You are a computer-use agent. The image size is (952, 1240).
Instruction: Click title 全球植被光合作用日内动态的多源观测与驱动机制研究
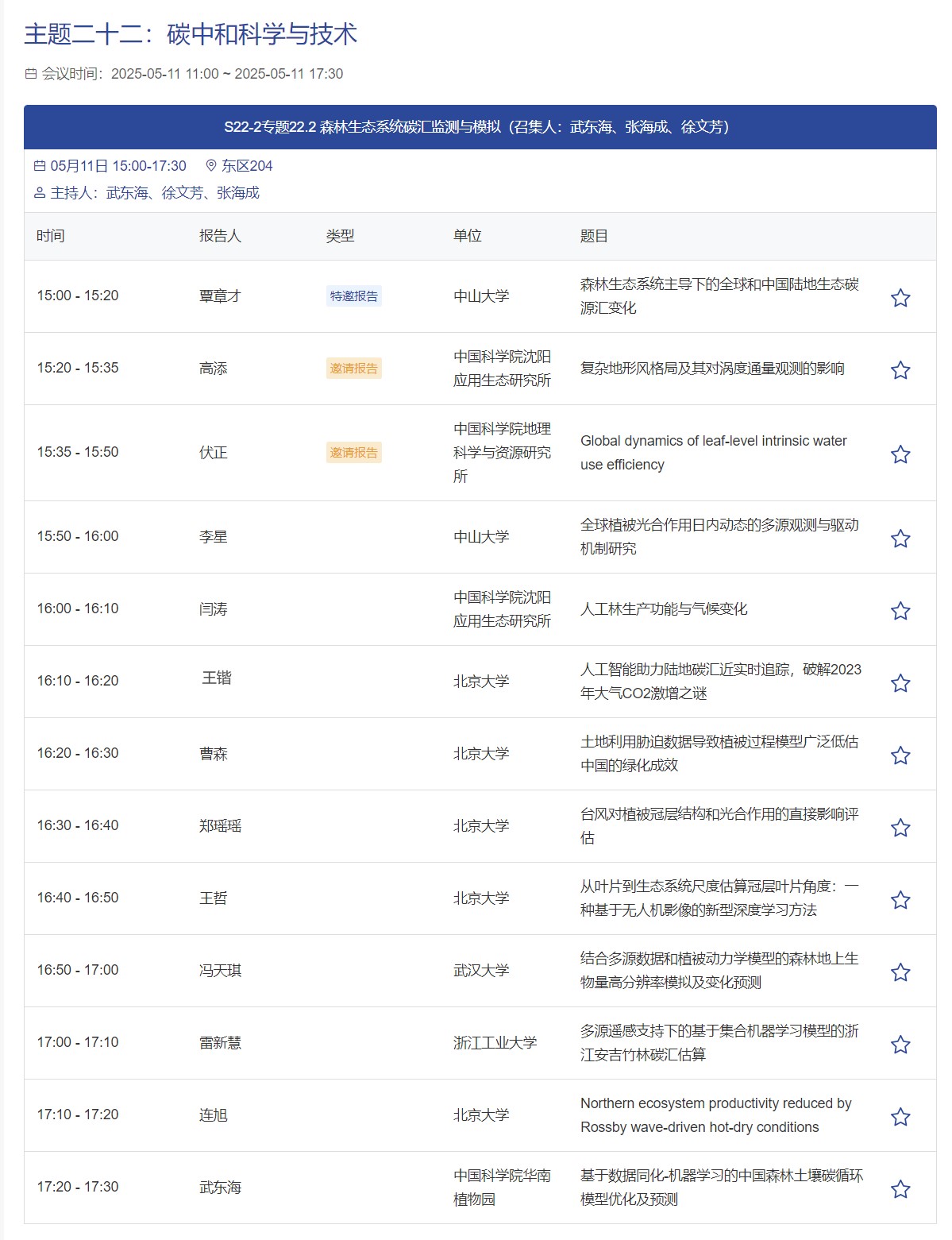pyautogui.click(x=719, y=537)
